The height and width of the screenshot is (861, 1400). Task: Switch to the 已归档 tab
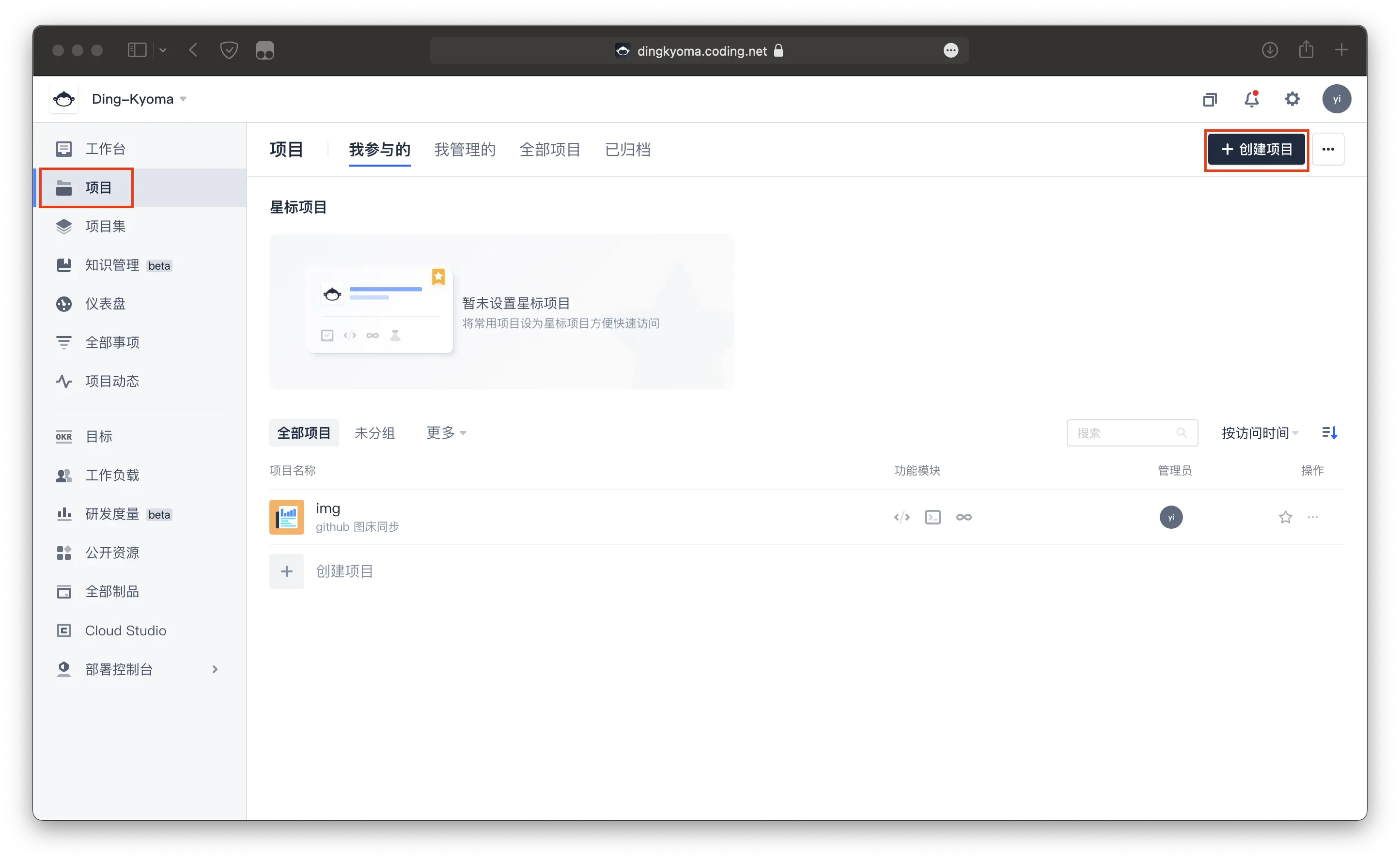click(627, 150)
